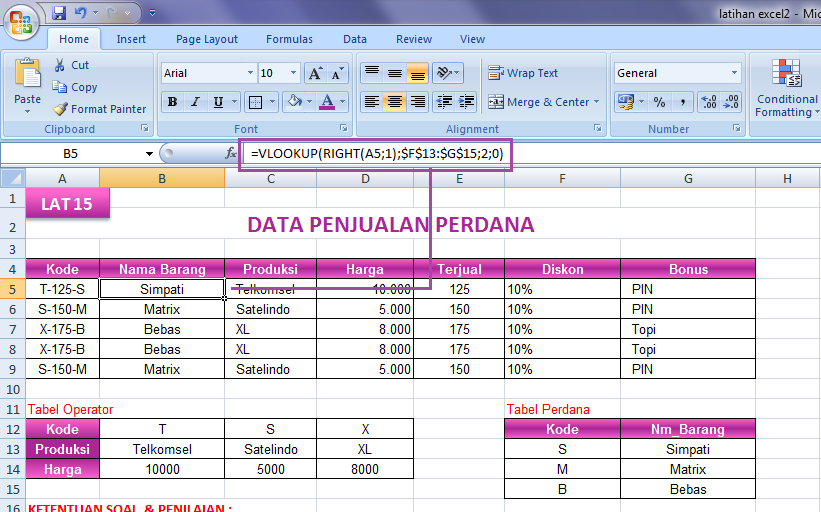Select cell containing Telkomsel in row 13
Viewport: 821px width, 512px height.
click(162, 449)
